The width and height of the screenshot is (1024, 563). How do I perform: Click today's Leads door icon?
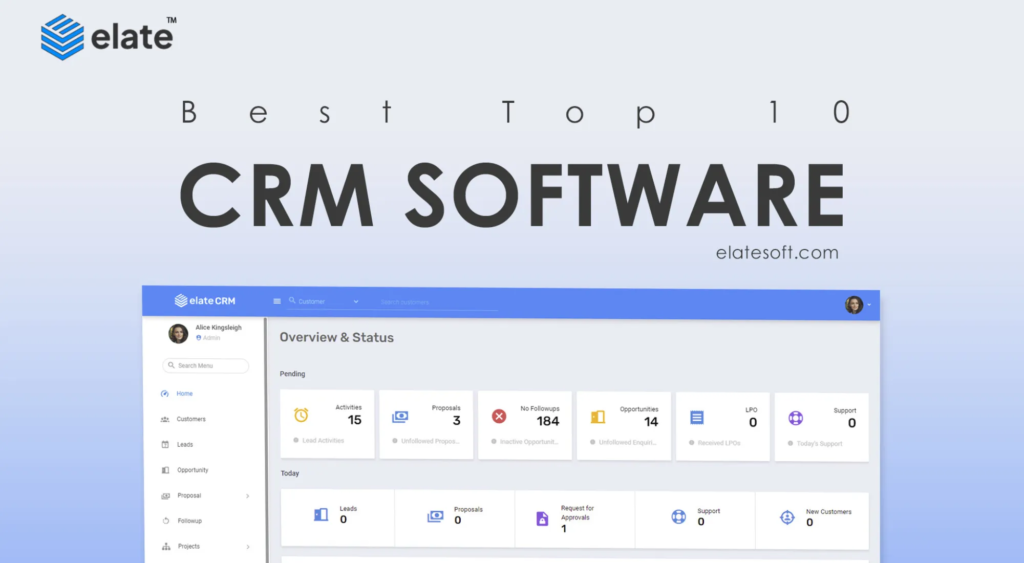pyautogui.click(x=321, y=515)
